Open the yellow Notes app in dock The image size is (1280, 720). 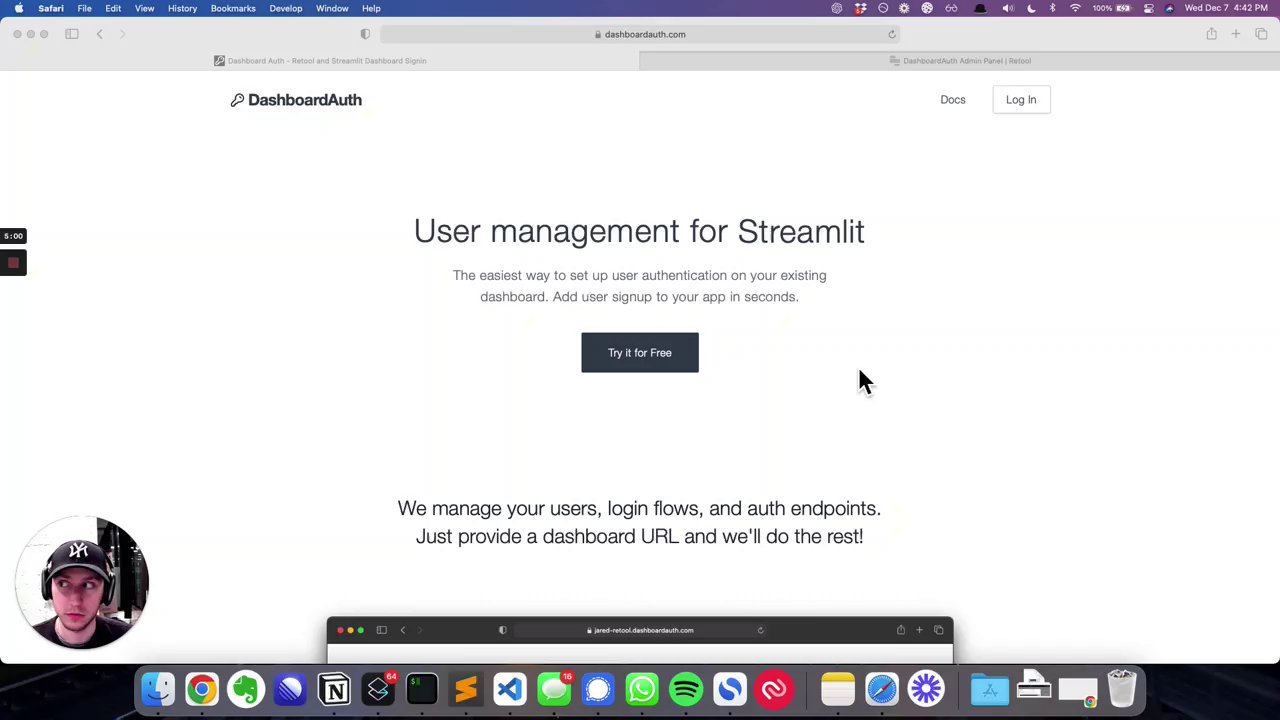pos(838,689)
